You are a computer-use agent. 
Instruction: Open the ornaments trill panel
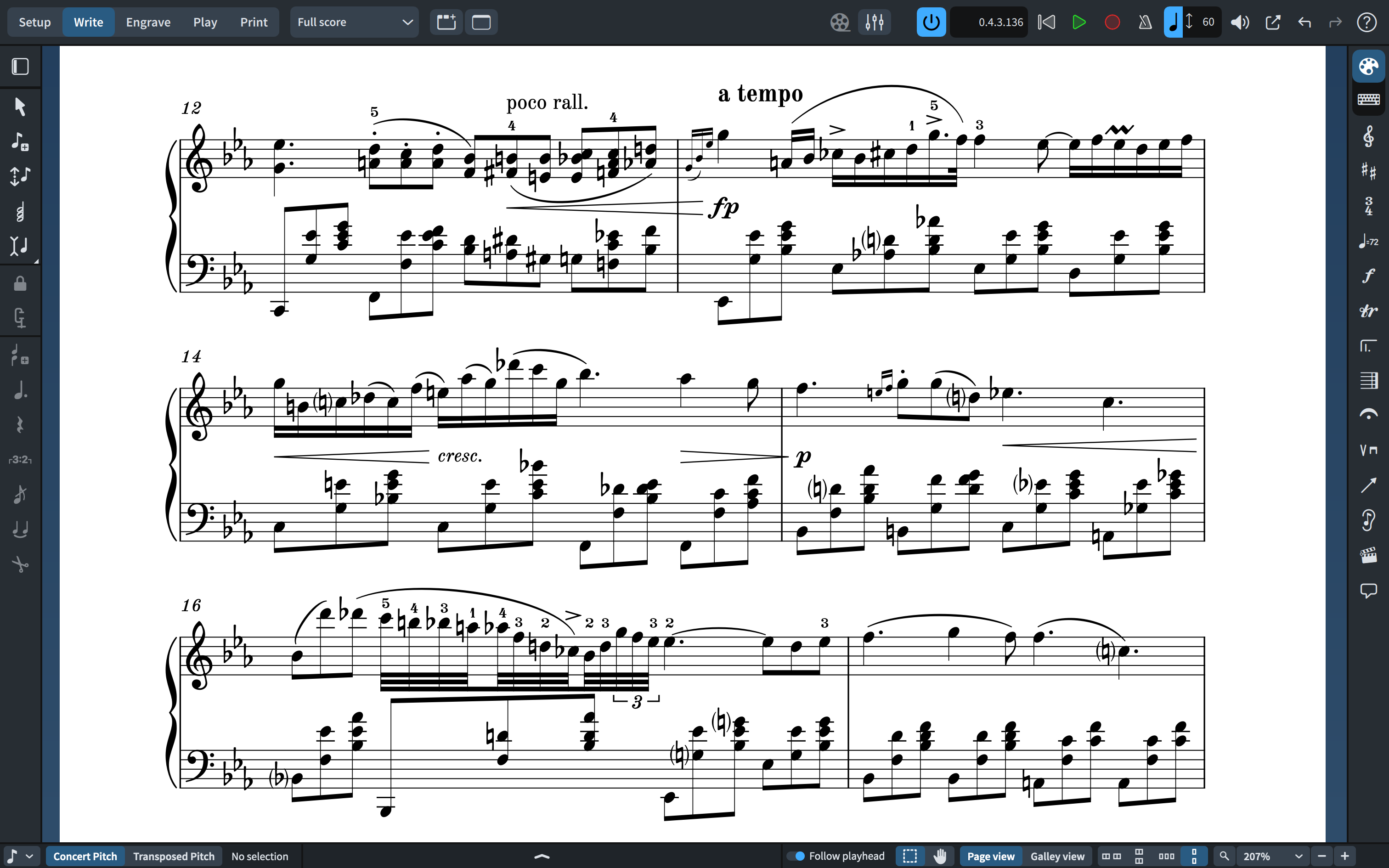[x=1368, y=310]
